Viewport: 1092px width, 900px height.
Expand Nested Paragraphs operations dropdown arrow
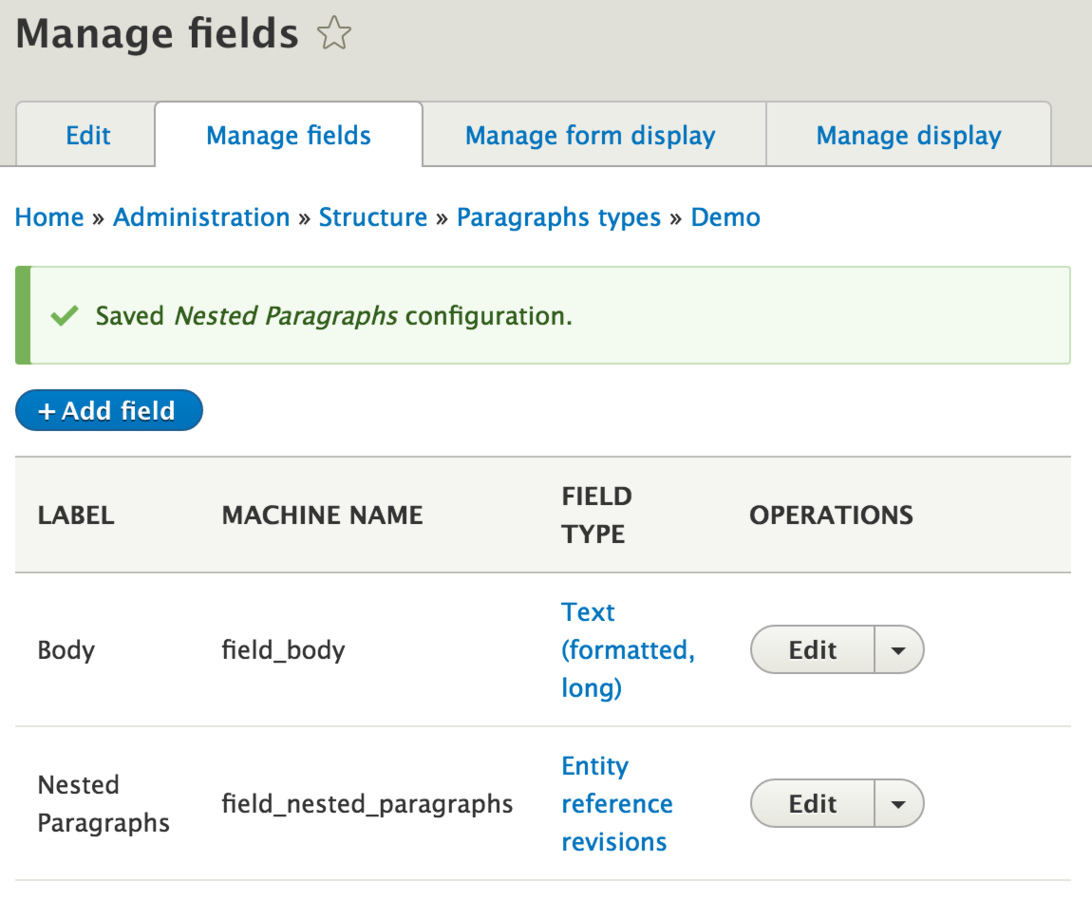coord(898,804)
